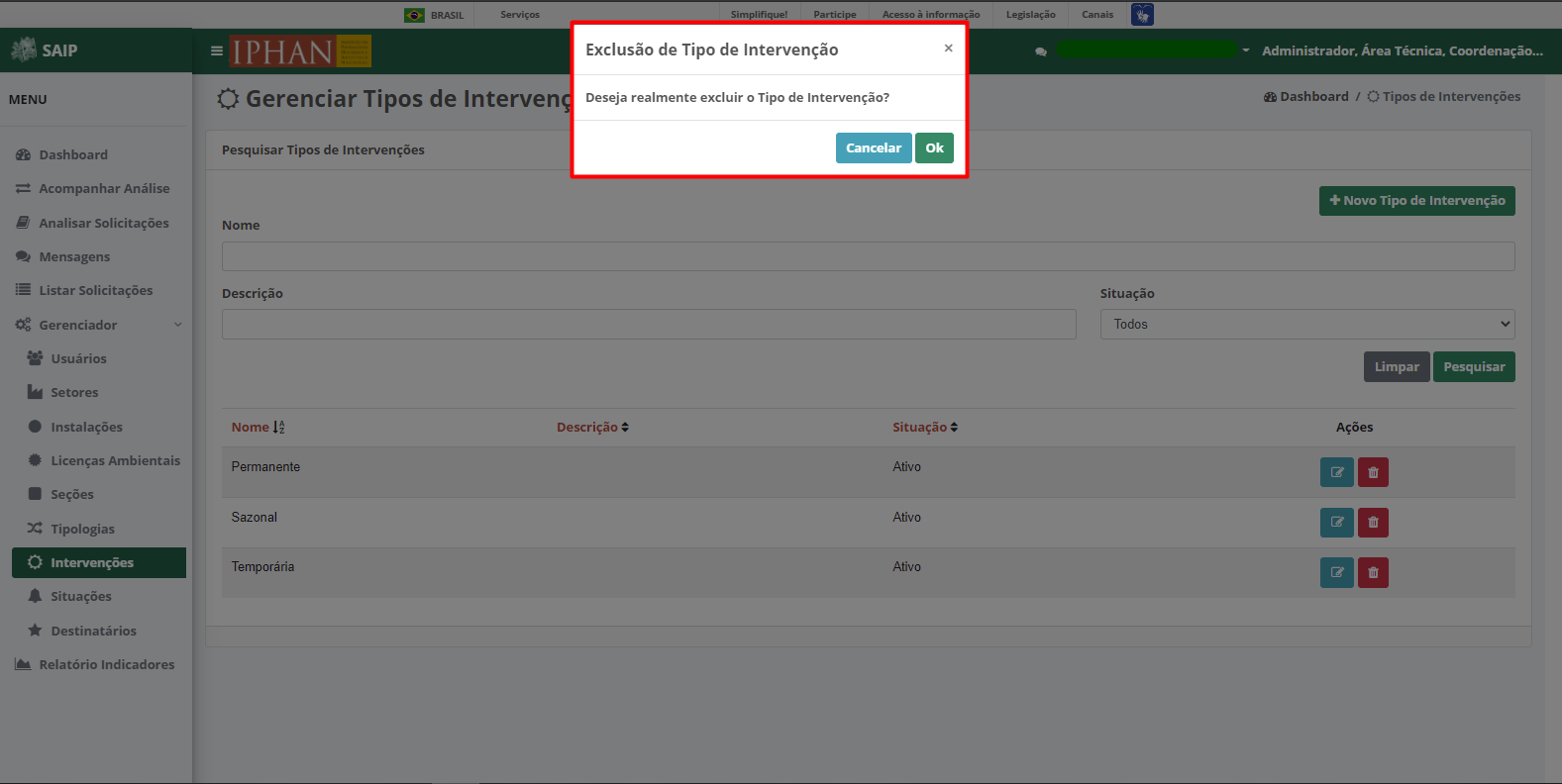The image size is (1562, 784).
Task: Sort table by Descrição column
Action: [592, 427]
